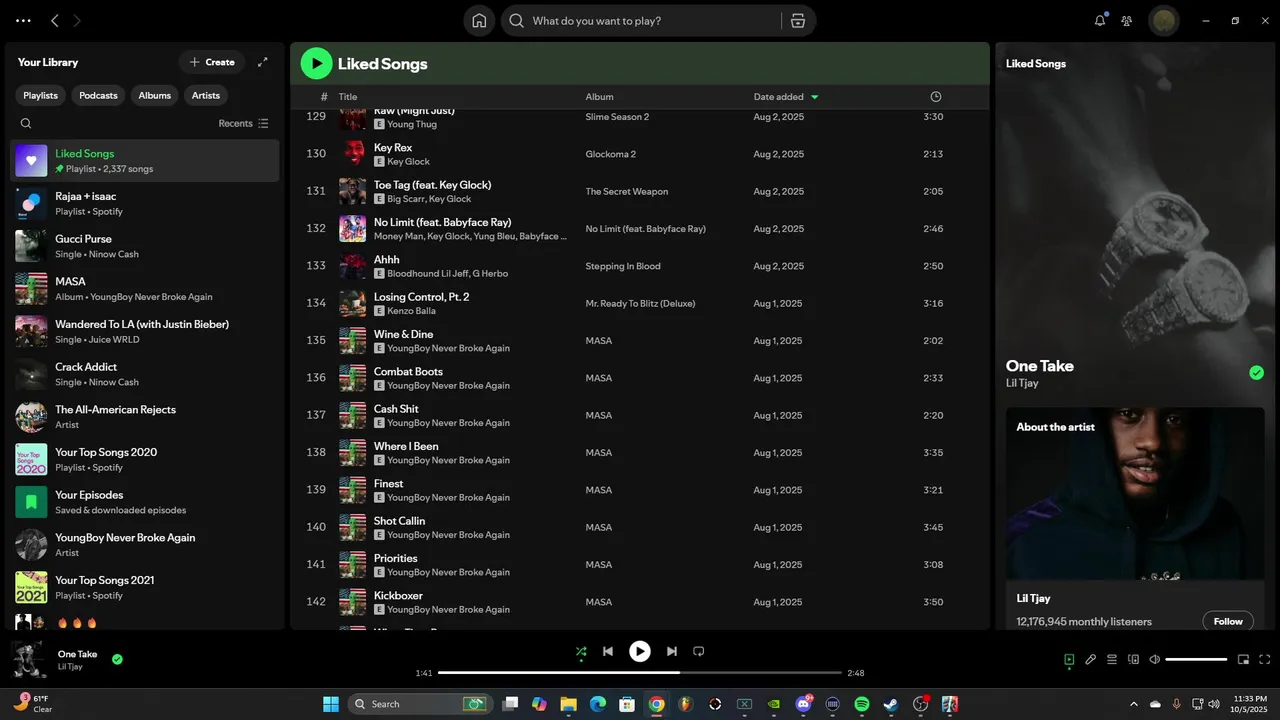Open Recents sort dropdown
The width and height of the screenshot is (1280, 720).
243,123
